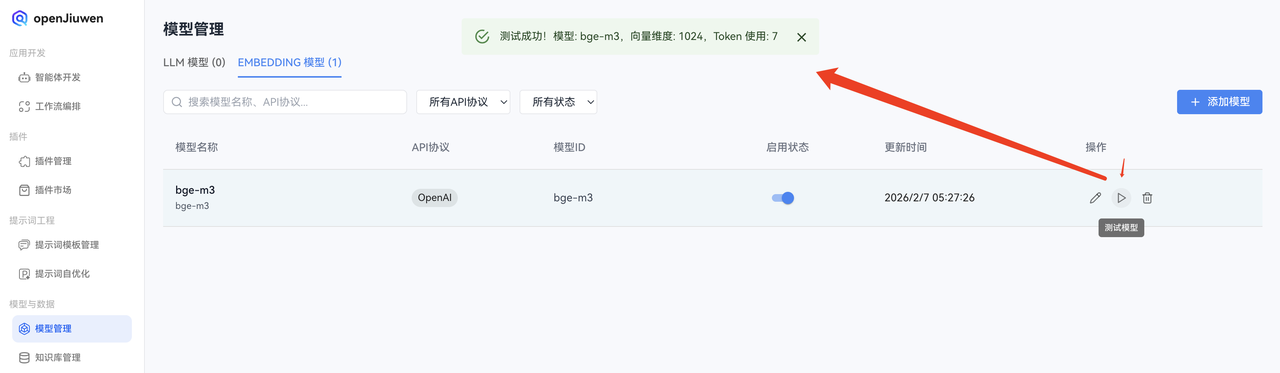Click the 测试成功 notification message text

(639, 37)
